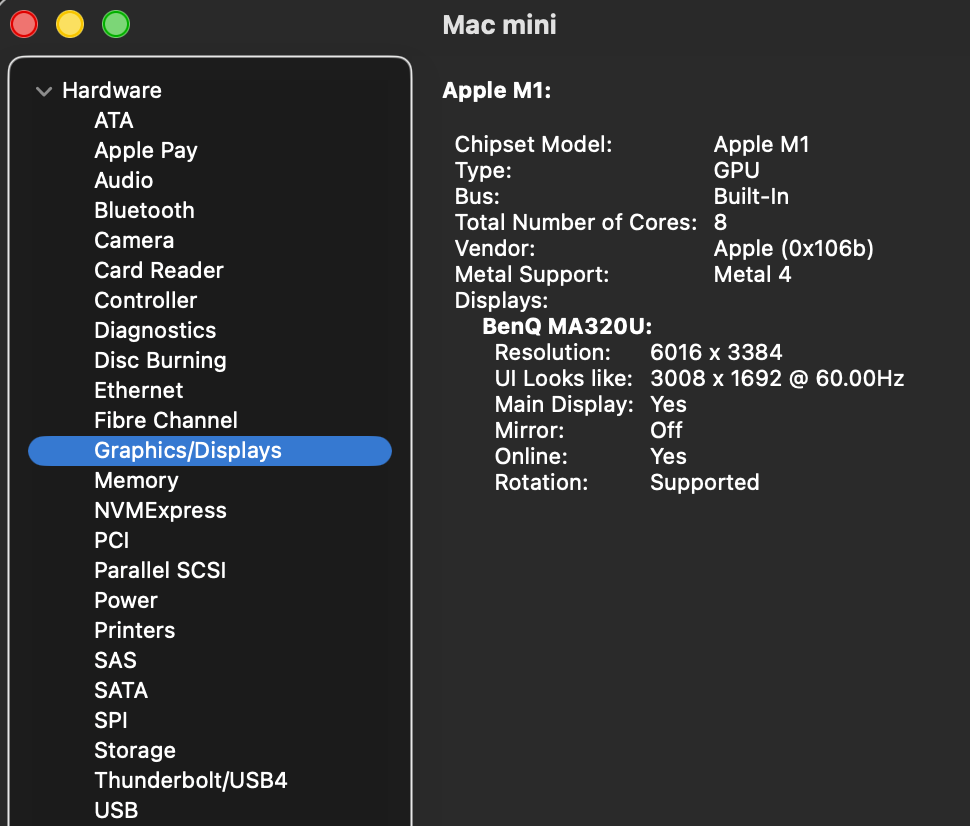Viewport: 970px width, 826px height.
Task: Select the highlighted Graphics/Displays row
Action: 210,450
